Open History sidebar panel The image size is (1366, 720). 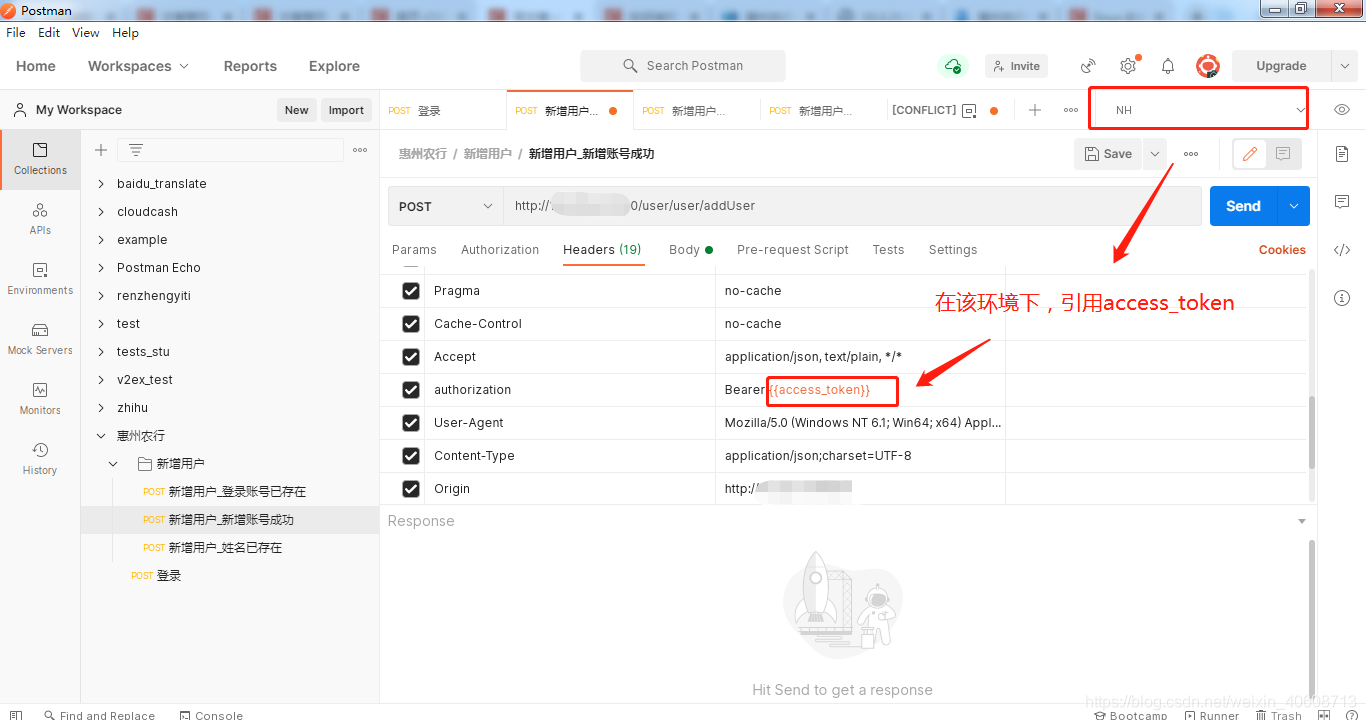(x=40, y=459)
